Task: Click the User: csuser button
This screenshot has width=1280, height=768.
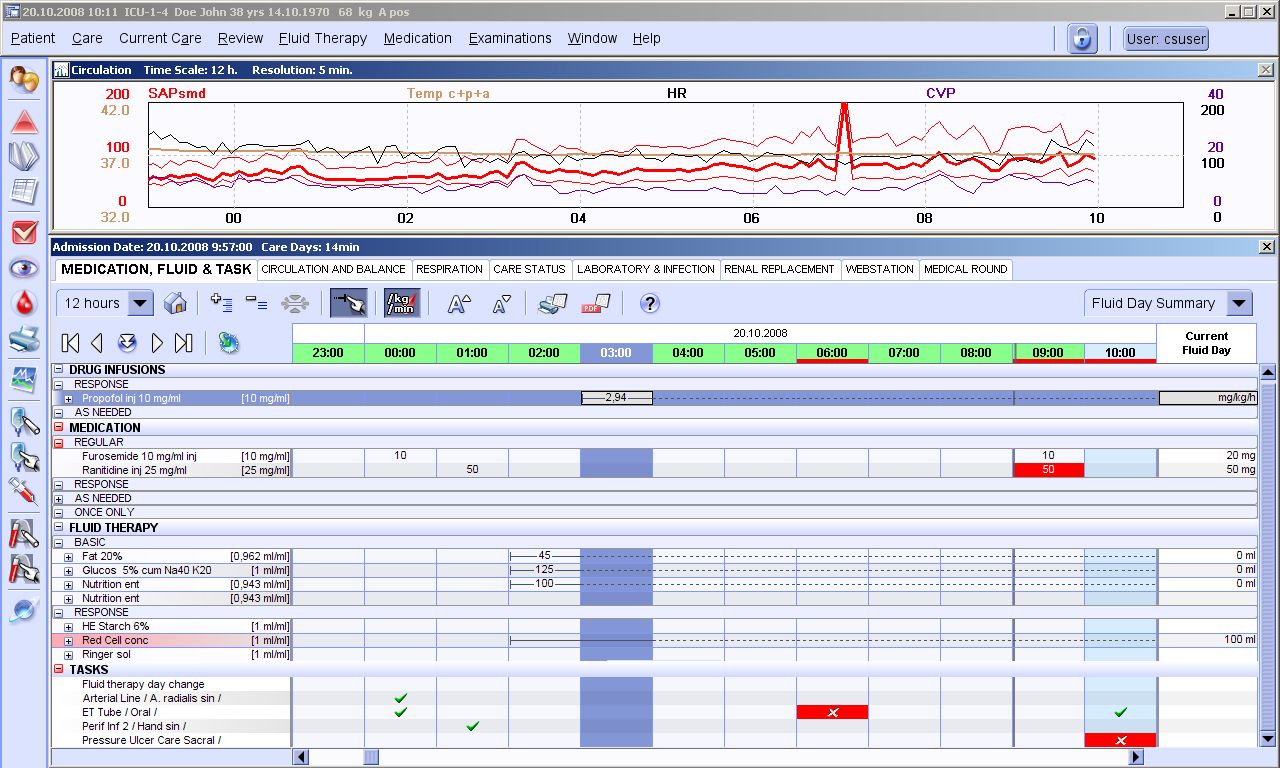Action: pyautogui.click(x=1165, y=39)
